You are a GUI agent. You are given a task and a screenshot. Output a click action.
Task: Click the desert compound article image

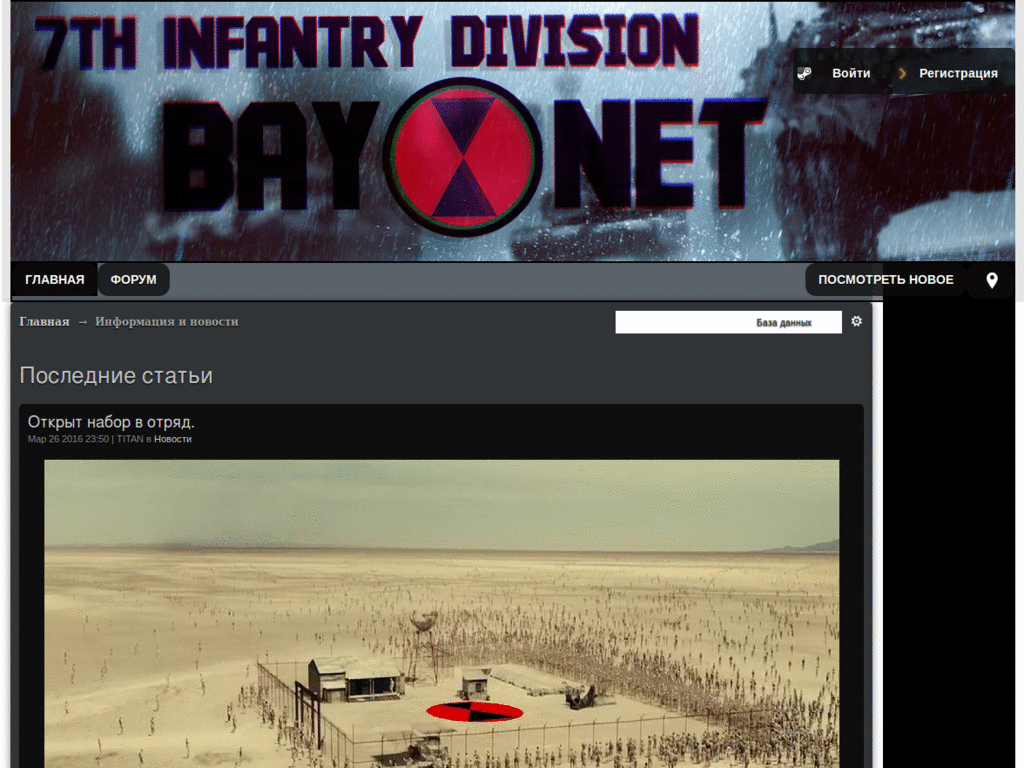point(441,614)
